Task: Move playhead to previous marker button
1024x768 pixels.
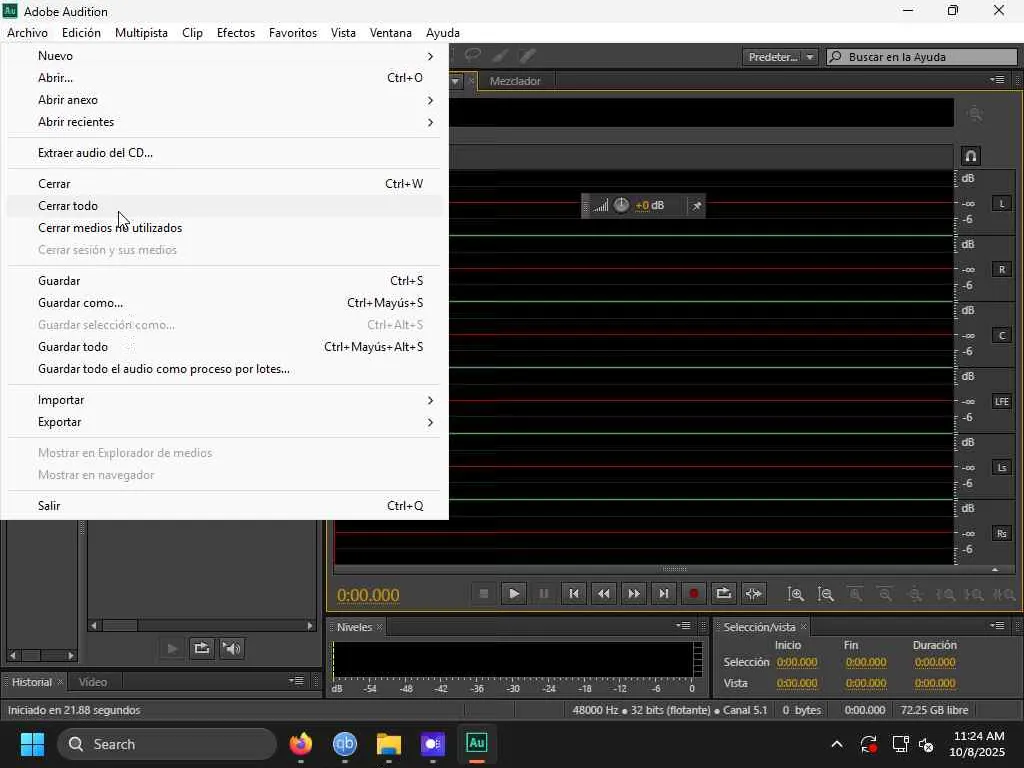Action: pyautogui.click(x=573, y=594)
